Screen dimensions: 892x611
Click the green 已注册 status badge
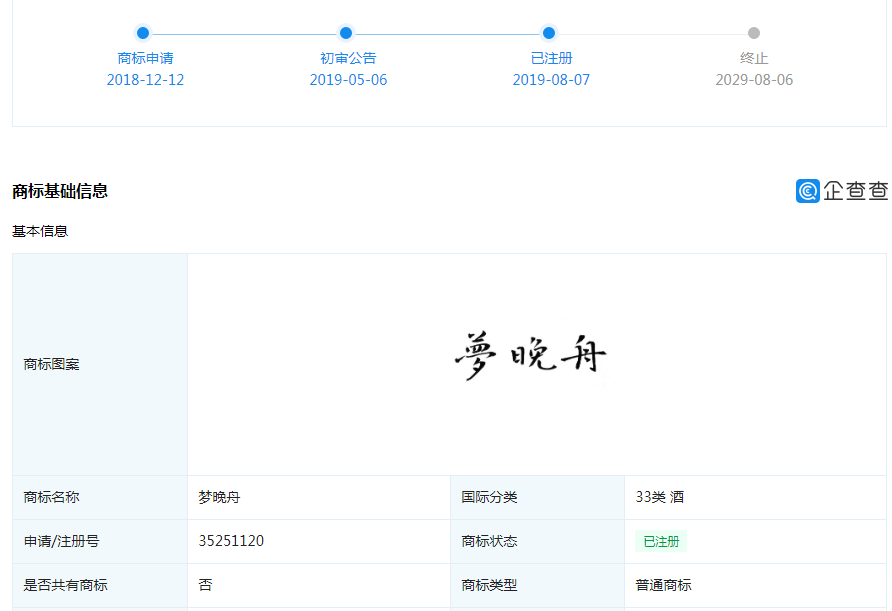[x=661, y=542]
